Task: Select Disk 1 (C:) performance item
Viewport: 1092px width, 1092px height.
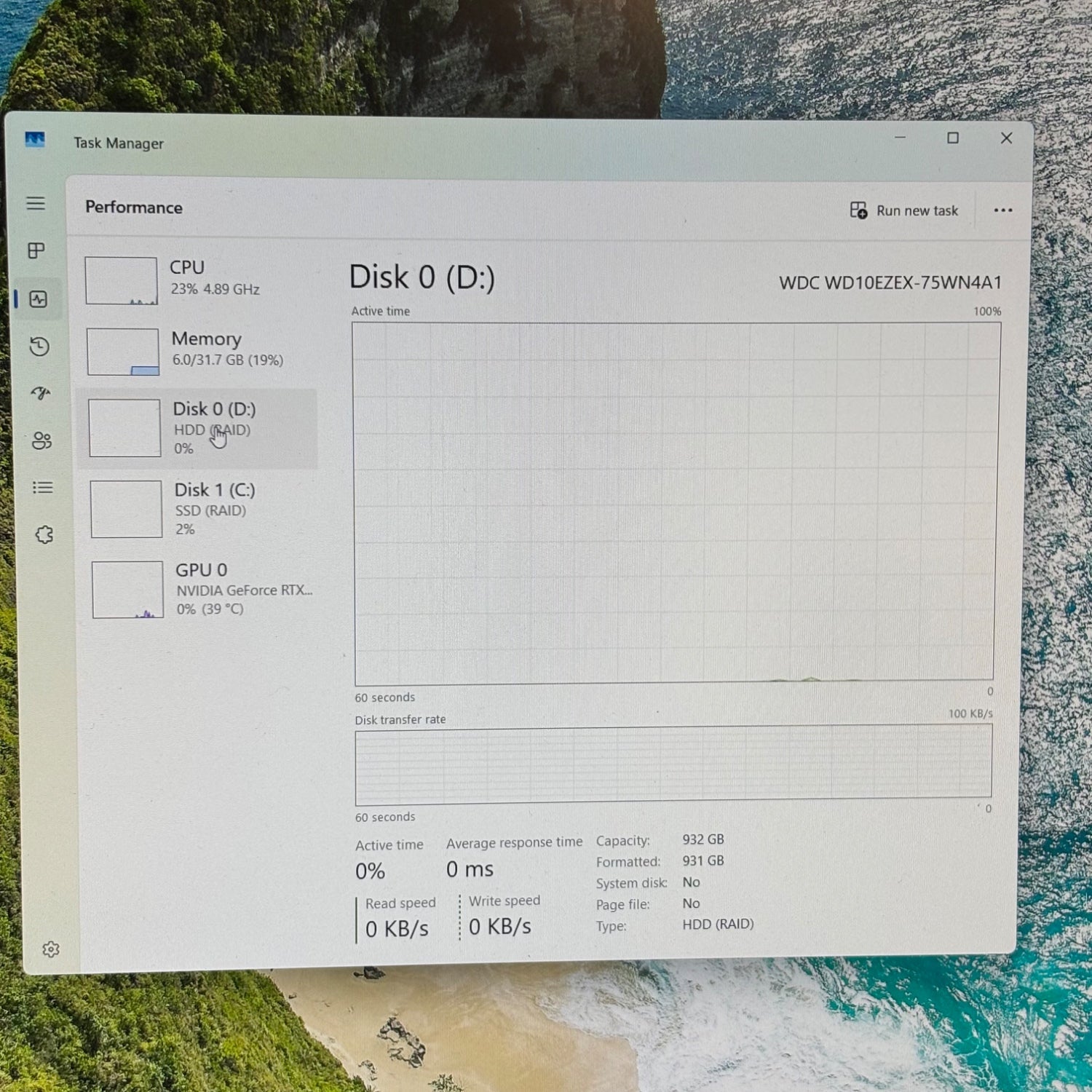Action: 197,509
